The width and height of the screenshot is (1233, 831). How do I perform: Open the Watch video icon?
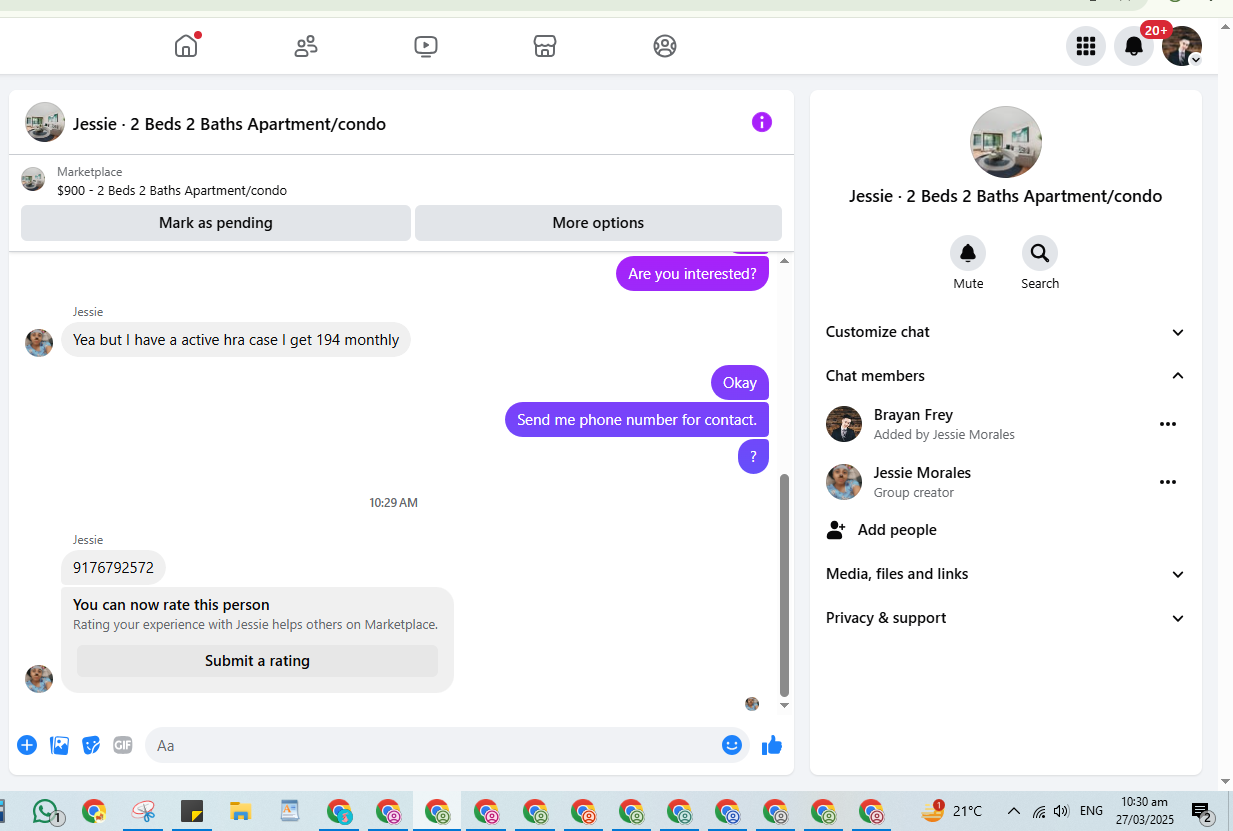(425, 46)
